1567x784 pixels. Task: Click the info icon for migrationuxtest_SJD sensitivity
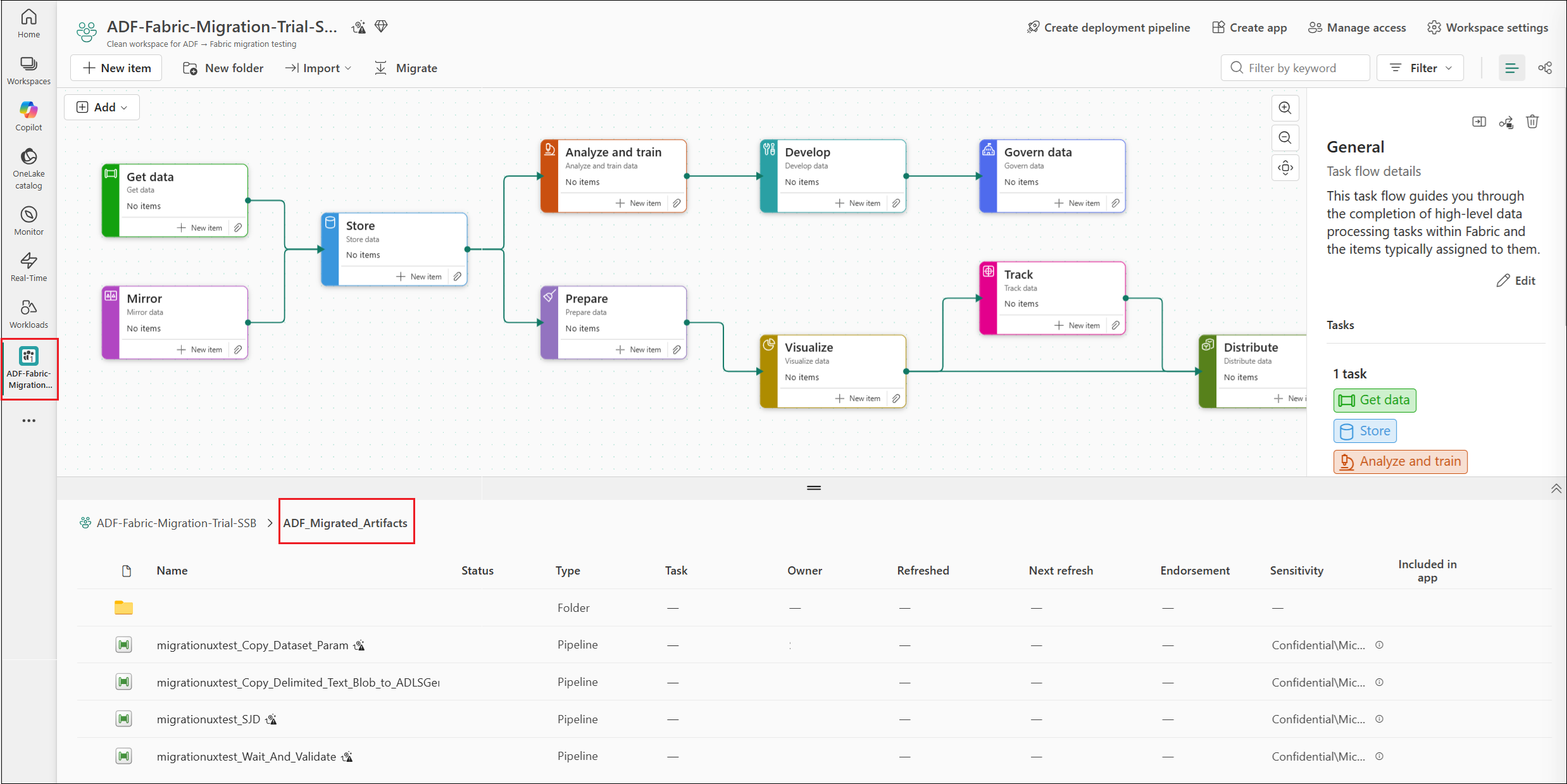(x=1380, y=719)
